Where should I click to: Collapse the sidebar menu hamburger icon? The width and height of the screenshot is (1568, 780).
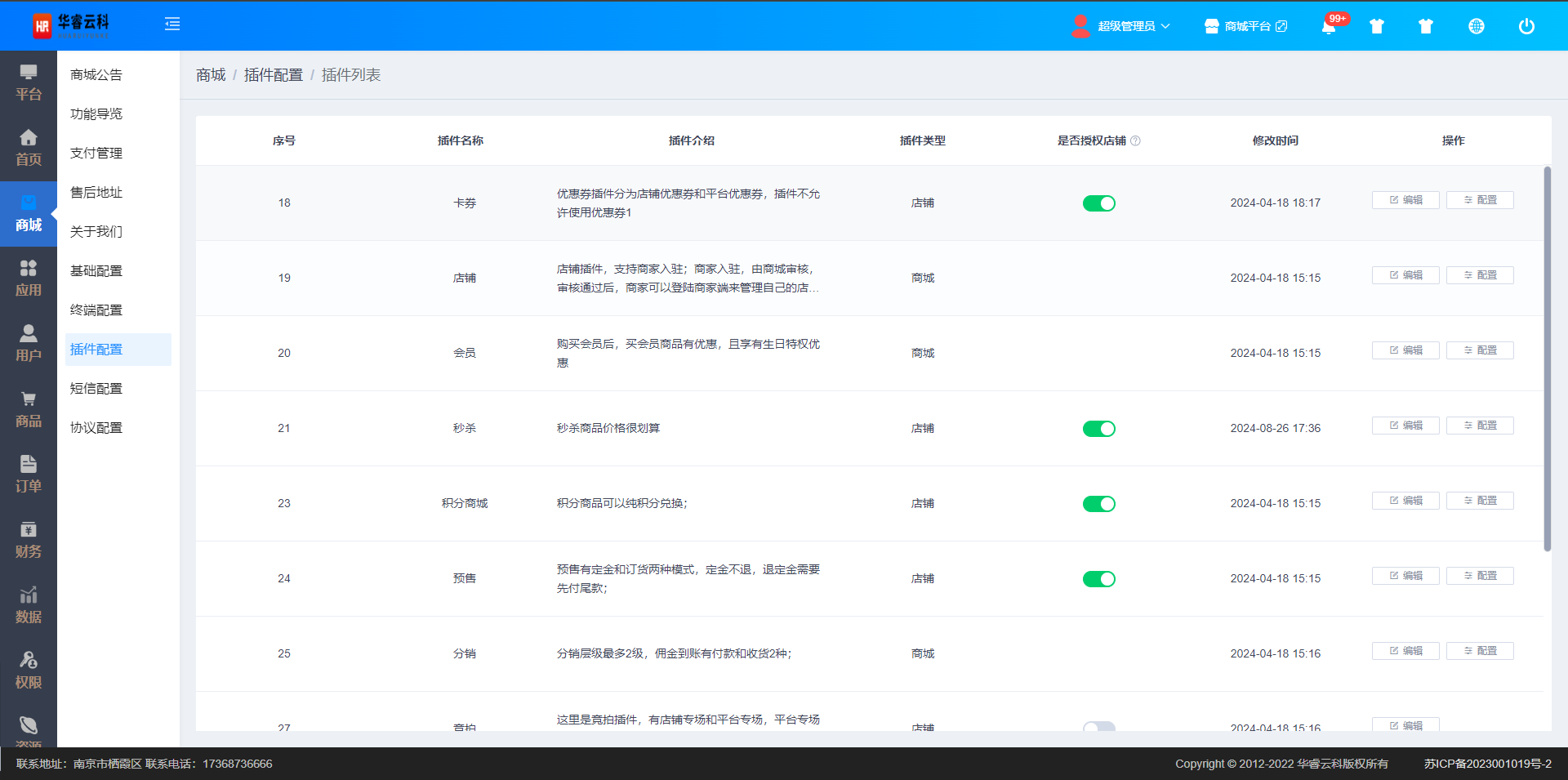click(x=172, y=25)
